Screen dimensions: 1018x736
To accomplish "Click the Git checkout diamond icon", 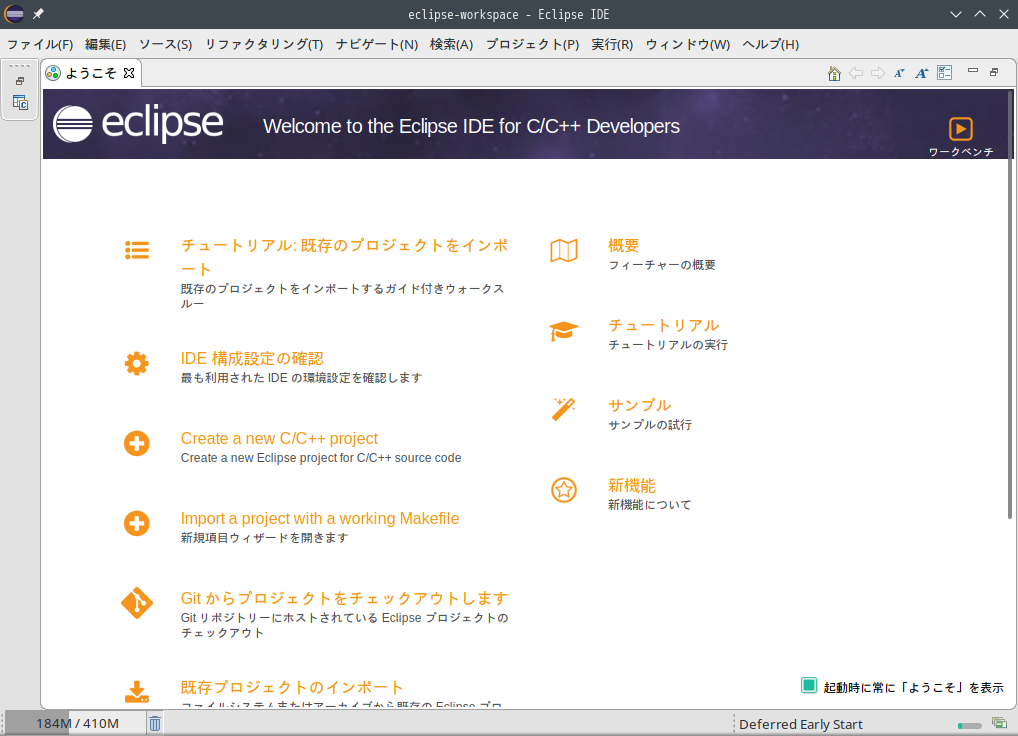I will click(x=137, y=603).
